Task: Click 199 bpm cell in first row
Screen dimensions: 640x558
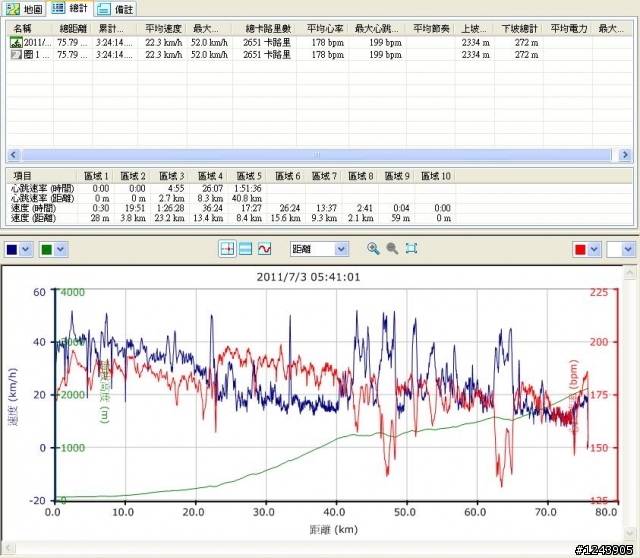Action: point(385,42)
